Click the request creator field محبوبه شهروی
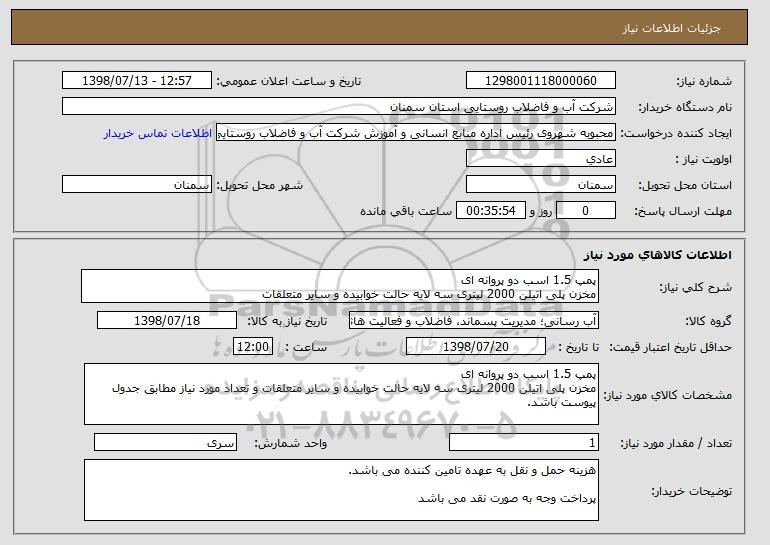 coord(416,133)
